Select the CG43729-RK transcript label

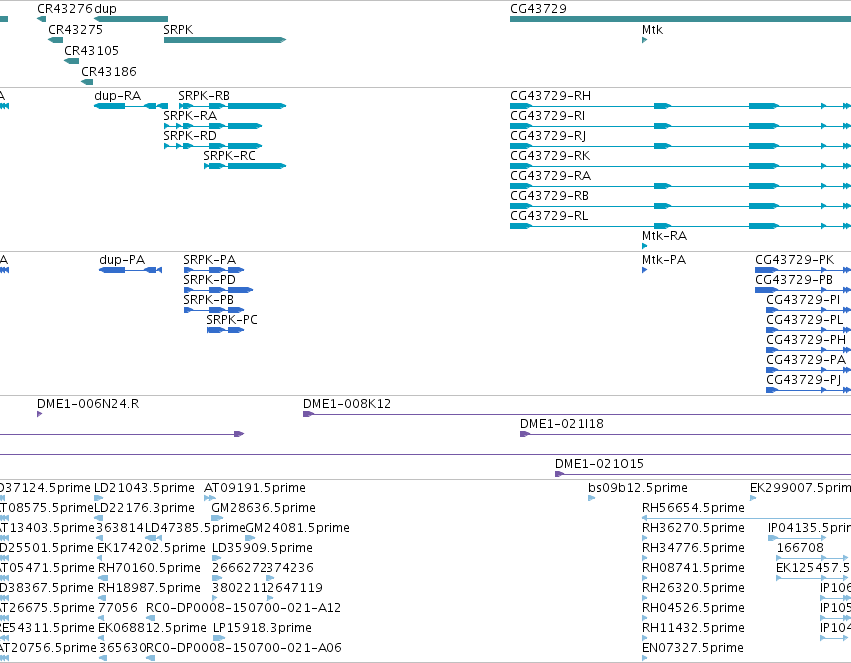tap(550, 156)
